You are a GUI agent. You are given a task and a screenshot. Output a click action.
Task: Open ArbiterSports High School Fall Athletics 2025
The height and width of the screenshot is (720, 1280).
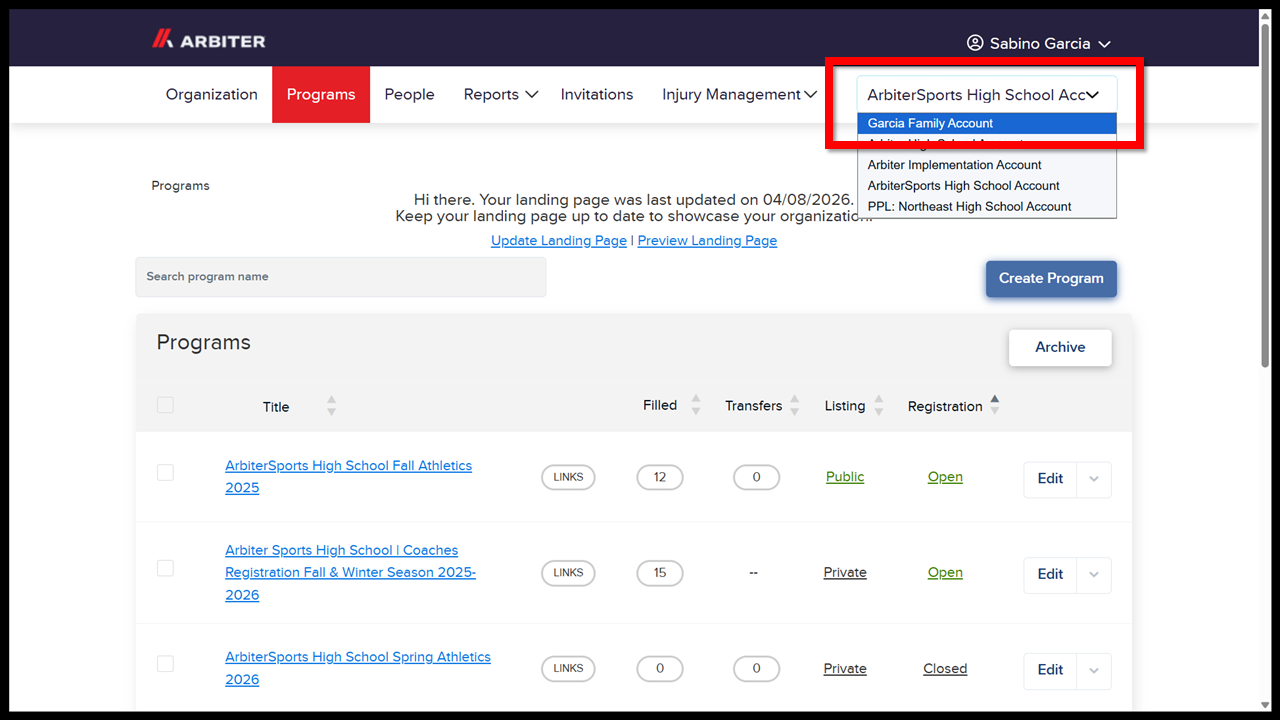point(348,477)
